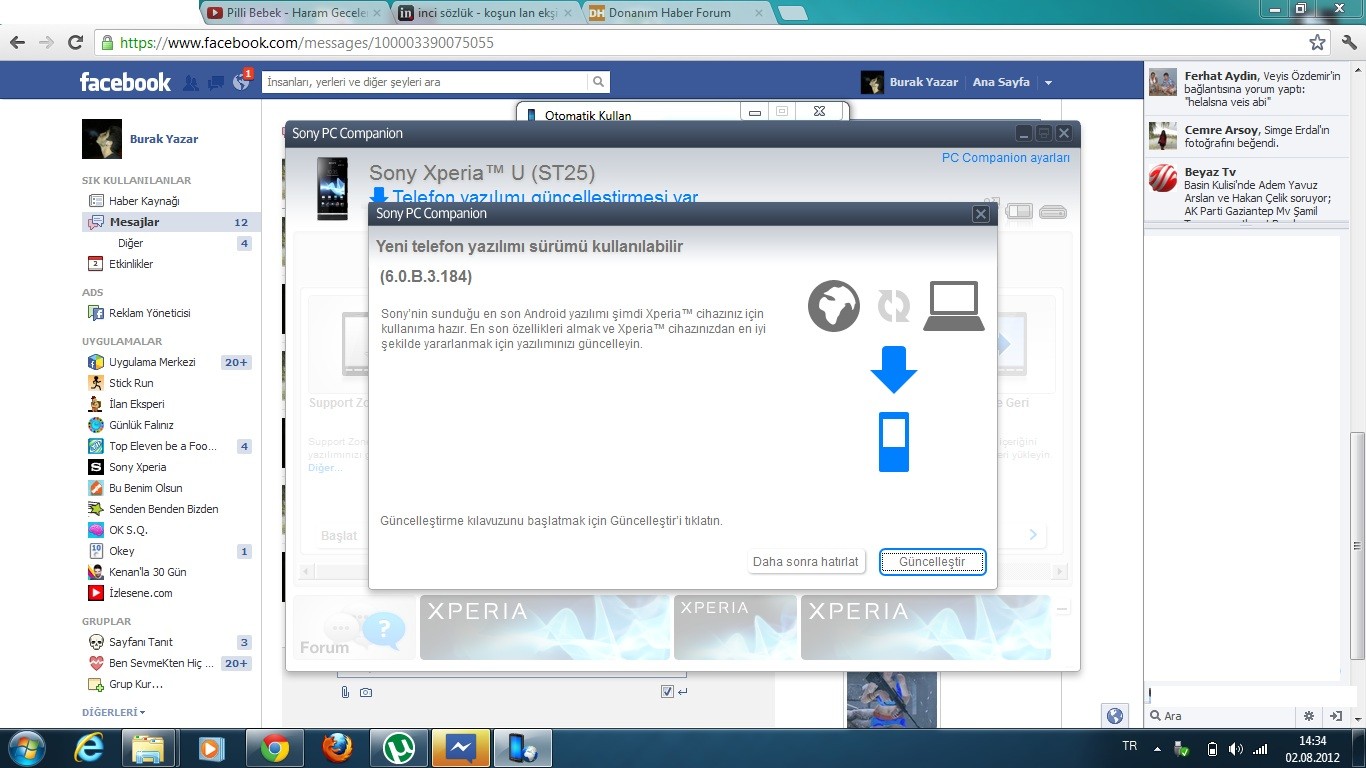Focus the Facebook search input field
The height and width of the screenshot is (768, 1366).
click(425, 82)
